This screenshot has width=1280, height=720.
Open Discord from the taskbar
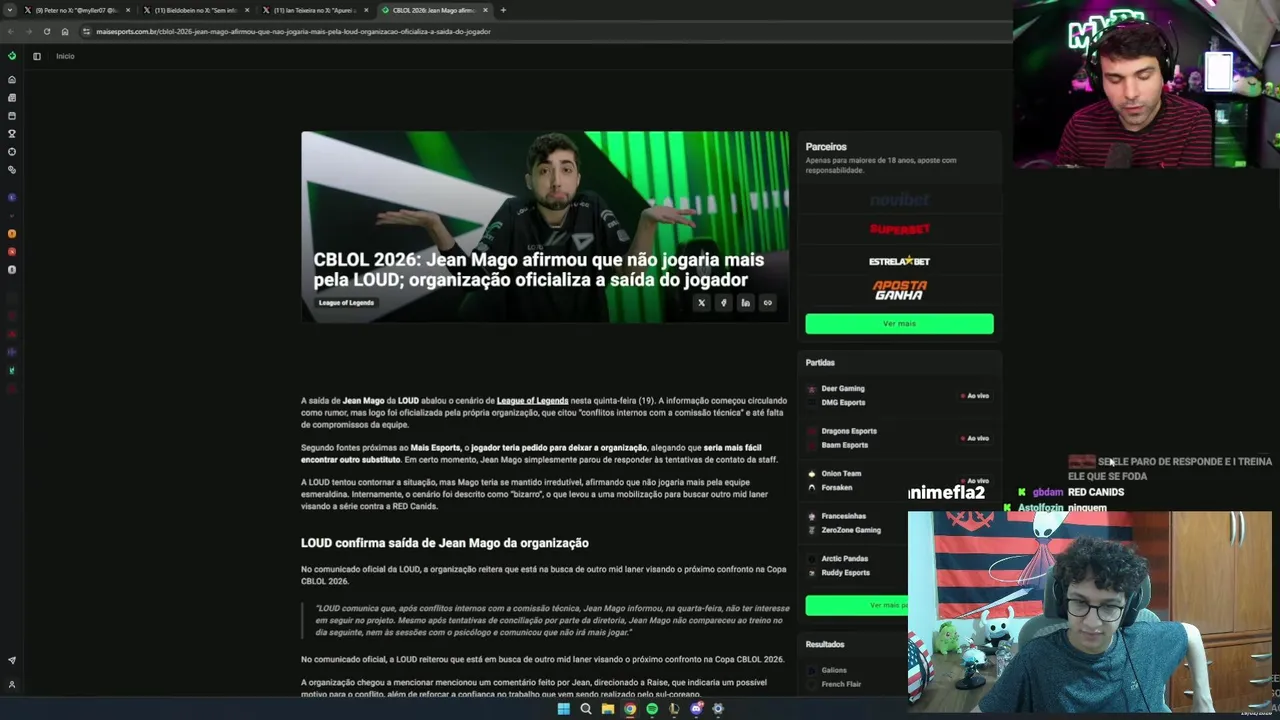pos(696,709)
